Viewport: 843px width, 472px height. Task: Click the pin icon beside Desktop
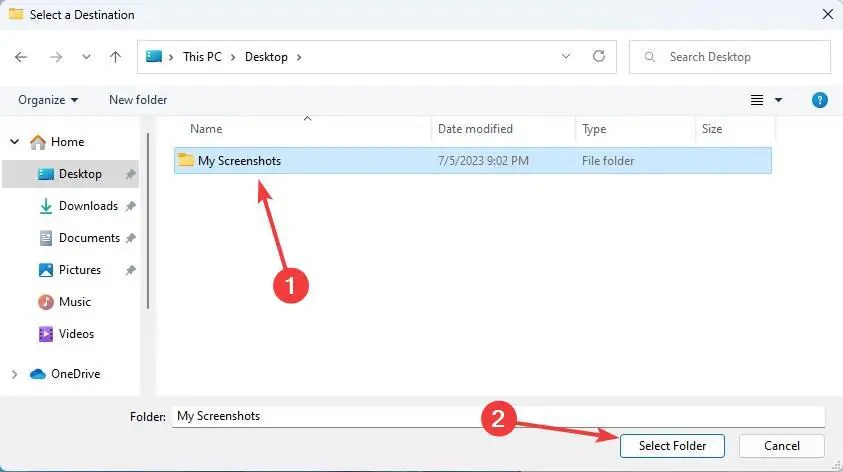(130, 174)
